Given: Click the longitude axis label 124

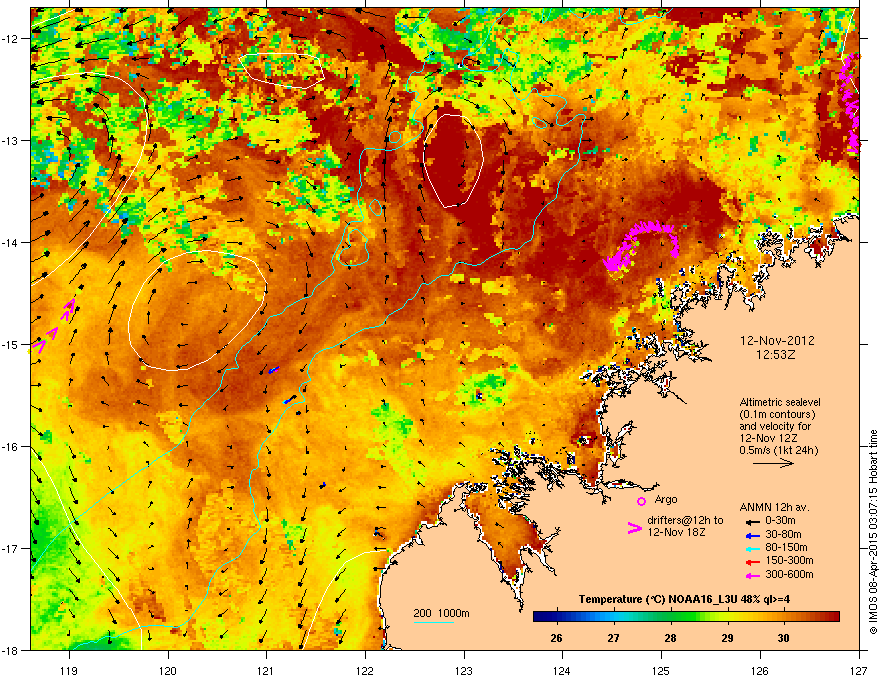Looking at the screenshot, I should click(562, 670).
